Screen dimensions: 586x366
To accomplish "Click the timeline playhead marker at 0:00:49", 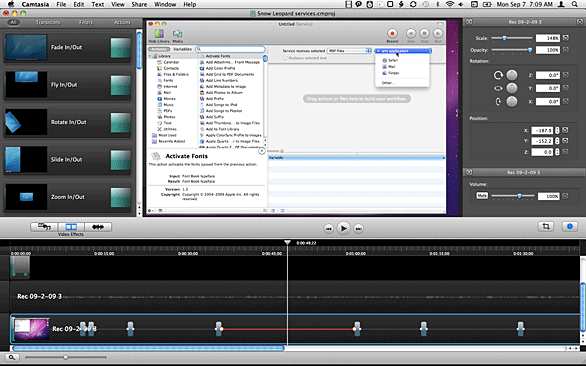I will (x=287, y=243).
